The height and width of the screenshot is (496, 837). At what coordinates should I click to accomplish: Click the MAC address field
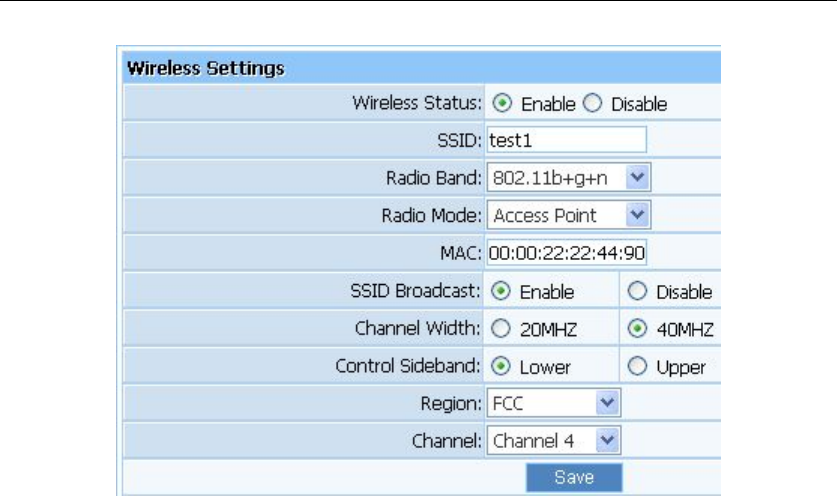[566, 253]
